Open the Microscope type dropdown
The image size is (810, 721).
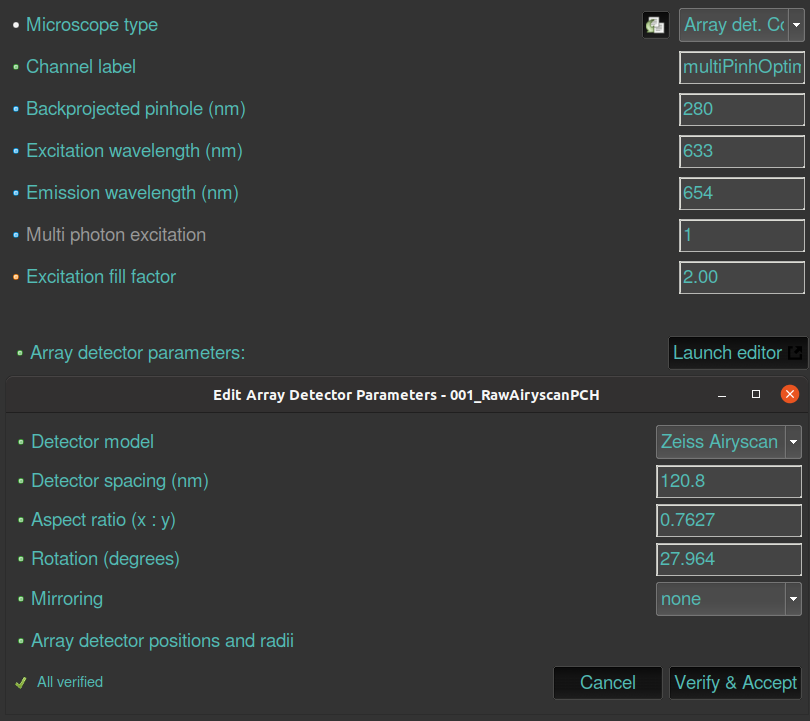[x=742, y=25]
